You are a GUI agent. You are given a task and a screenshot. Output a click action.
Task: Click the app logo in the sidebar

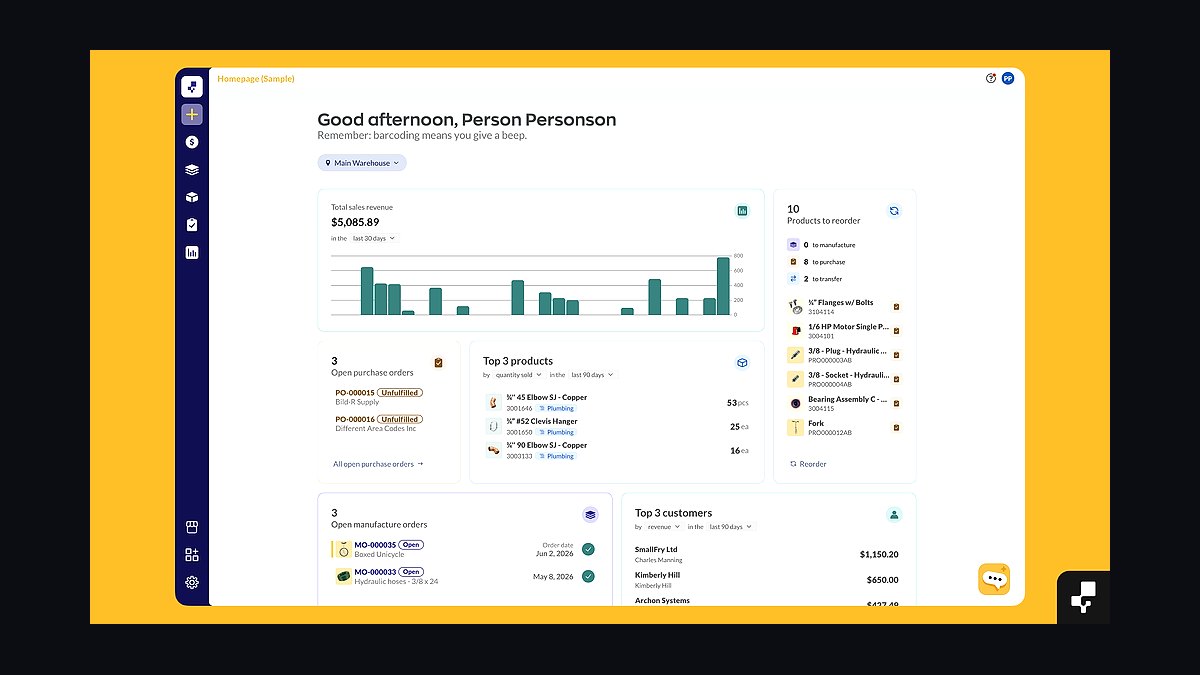pos(192,87)
